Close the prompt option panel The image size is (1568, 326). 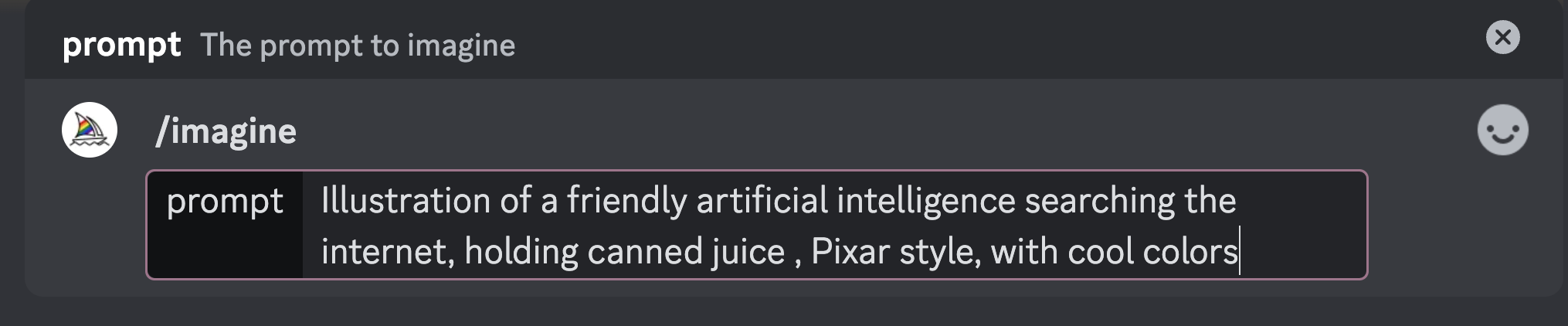click(x=1502, y=37)
